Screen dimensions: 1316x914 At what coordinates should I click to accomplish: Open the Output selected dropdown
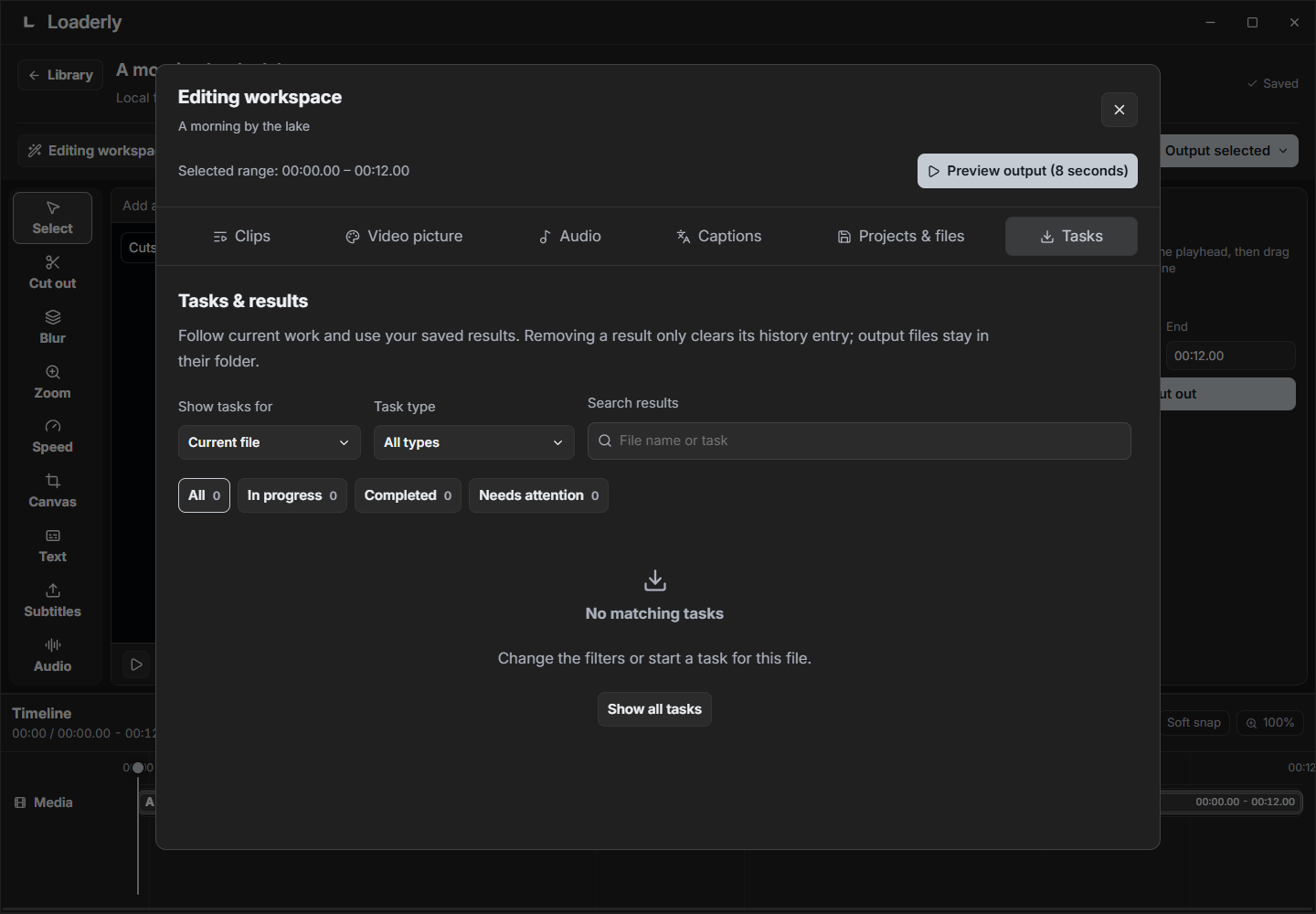tap(1228, 151)
